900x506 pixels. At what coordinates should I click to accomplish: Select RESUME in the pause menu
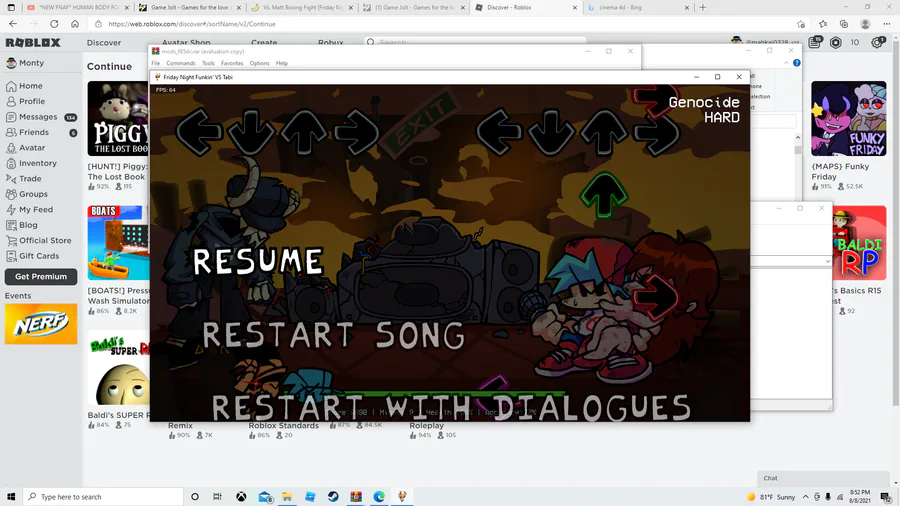pyautogui.click(x=258, y=260)
